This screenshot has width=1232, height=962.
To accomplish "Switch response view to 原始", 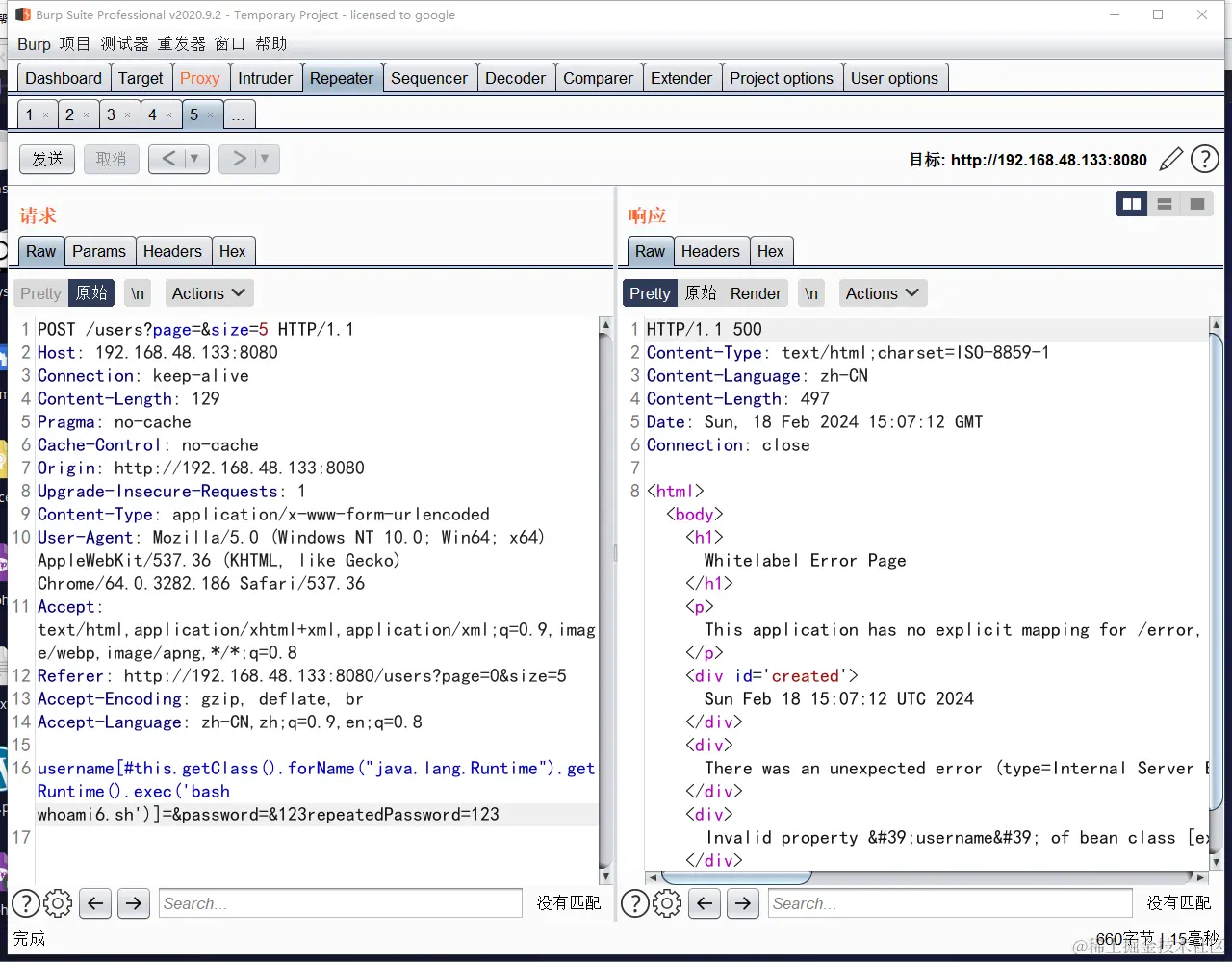I will (701, 293).
